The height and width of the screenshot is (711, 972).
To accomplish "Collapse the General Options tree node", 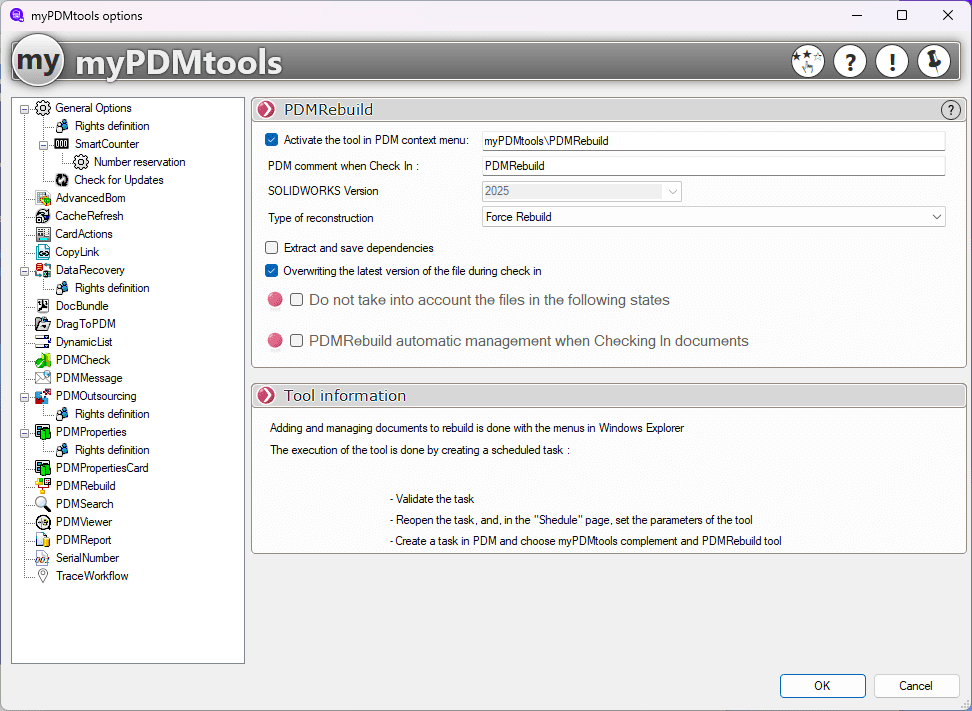I will [22, 108].
